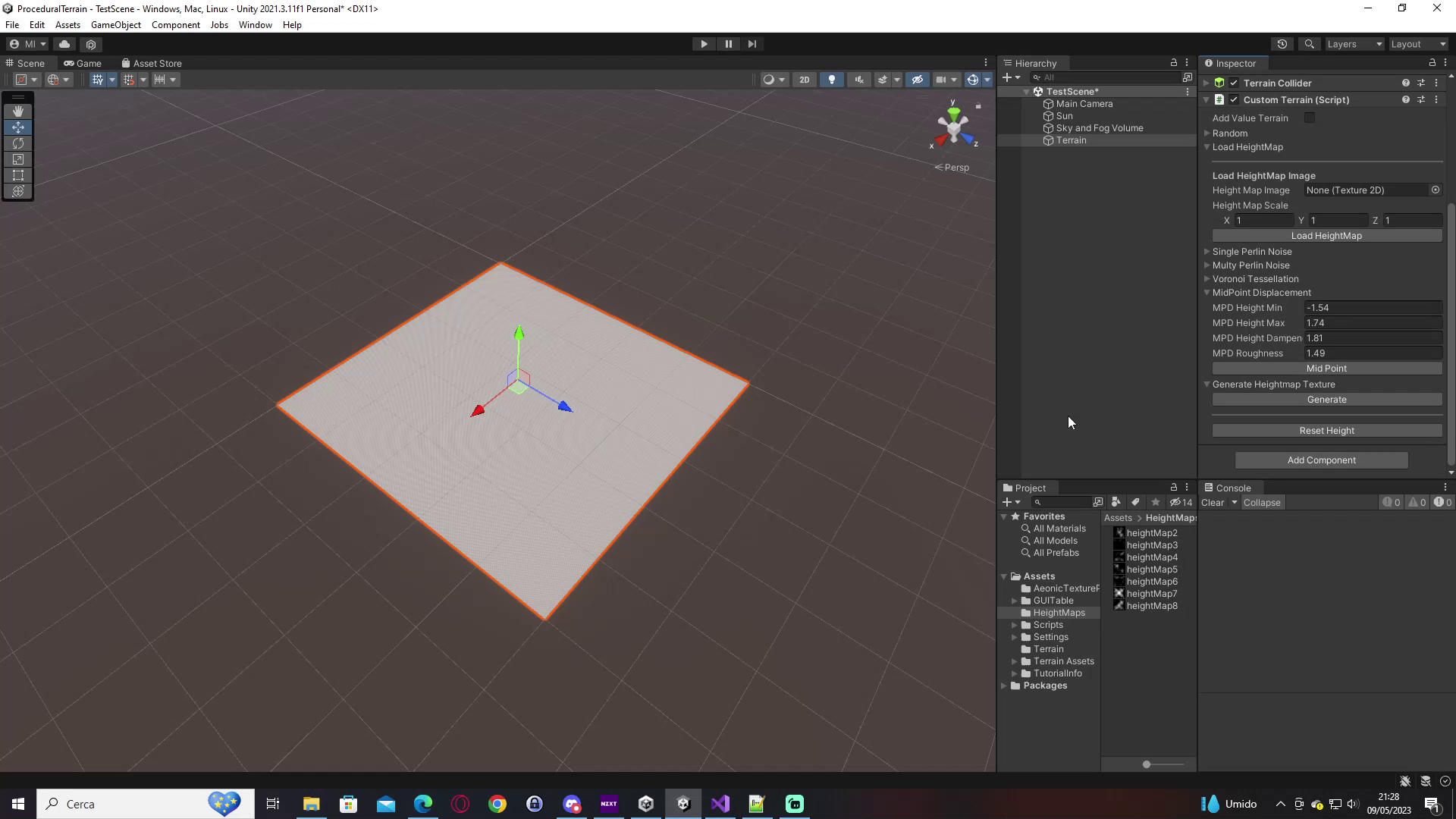Click the Load HeightMap button

(1326, 236)
